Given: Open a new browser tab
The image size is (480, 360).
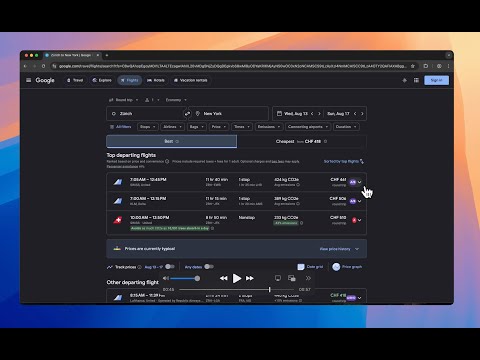Looking at the screenshot, I should 107,55.
